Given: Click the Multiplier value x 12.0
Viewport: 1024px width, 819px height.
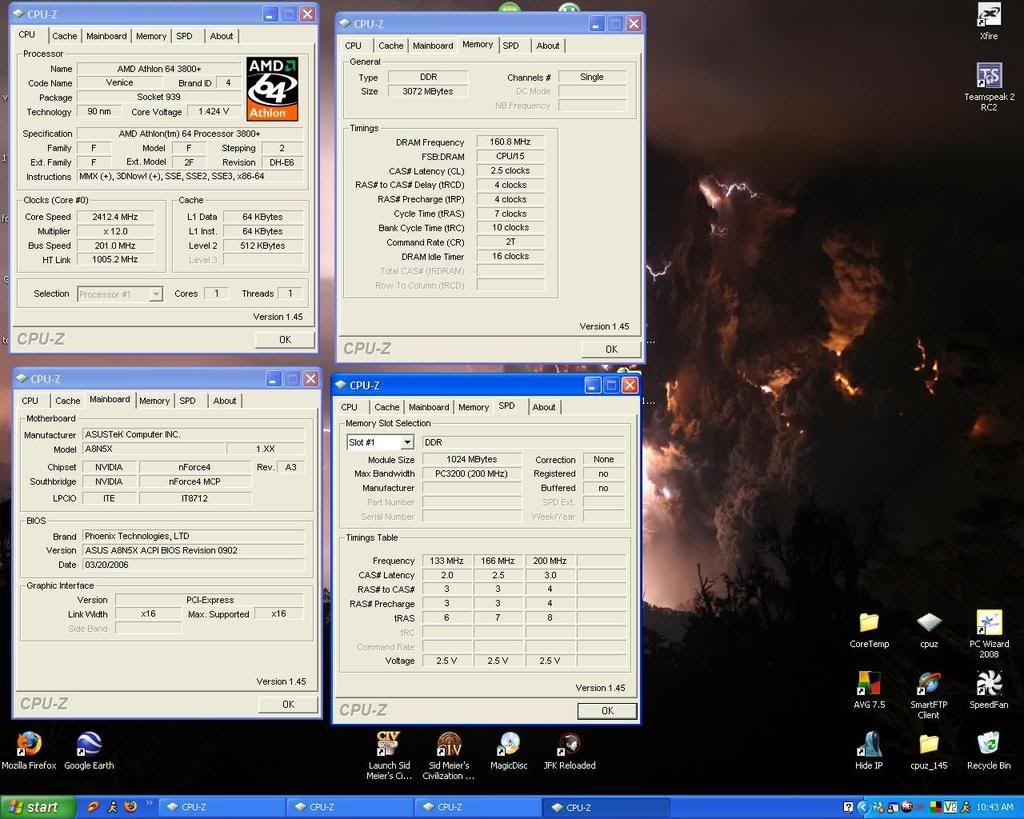Looking at the screenshot, I should [x=115, y=231].
